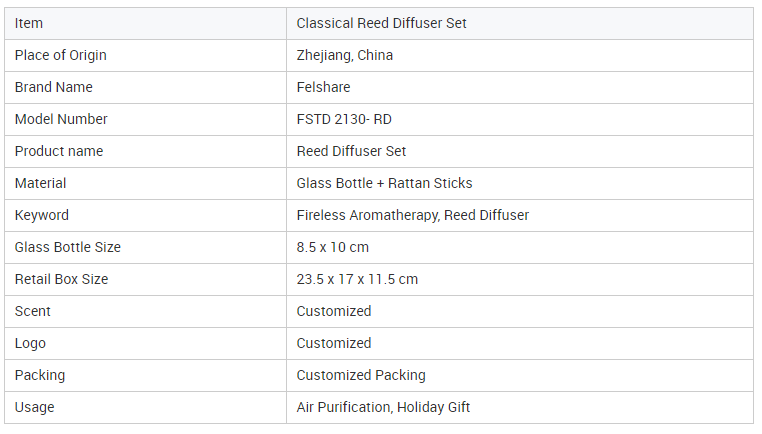Click the 'Model Number' label cell
Viewport: 762px width, 434px height.
coord(61,119)
